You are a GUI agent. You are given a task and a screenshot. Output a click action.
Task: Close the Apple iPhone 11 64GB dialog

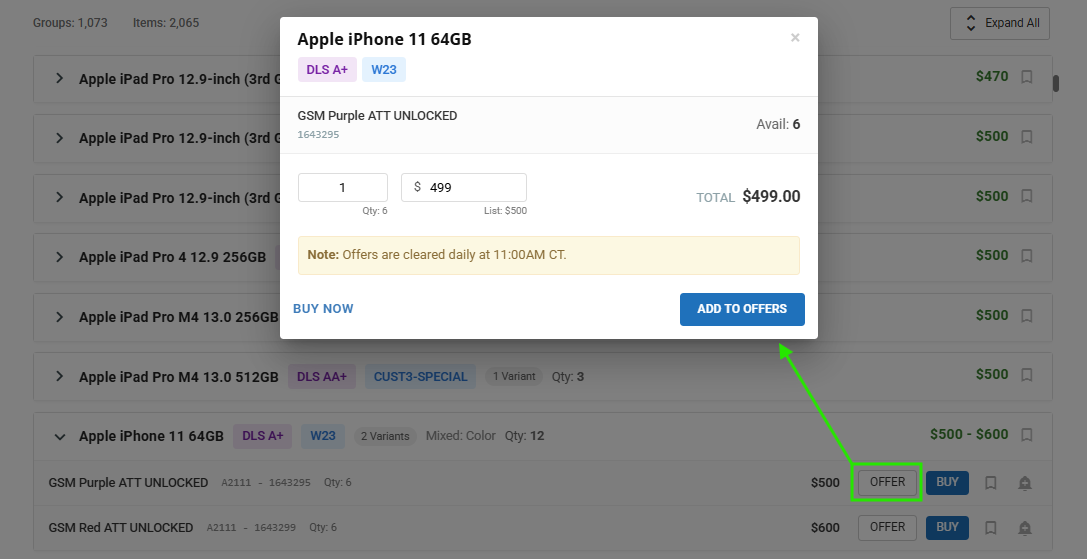[795, 37]
